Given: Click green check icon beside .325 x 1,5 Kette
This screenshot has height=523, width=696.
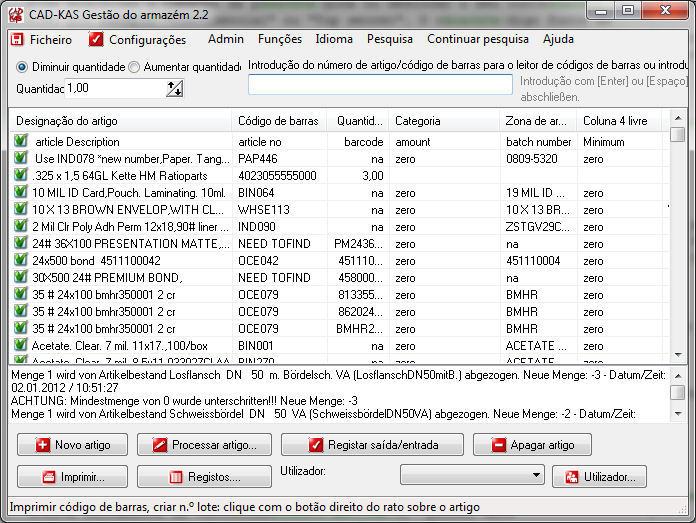Looking at the screenshot, I should click(x=20, y=175).
